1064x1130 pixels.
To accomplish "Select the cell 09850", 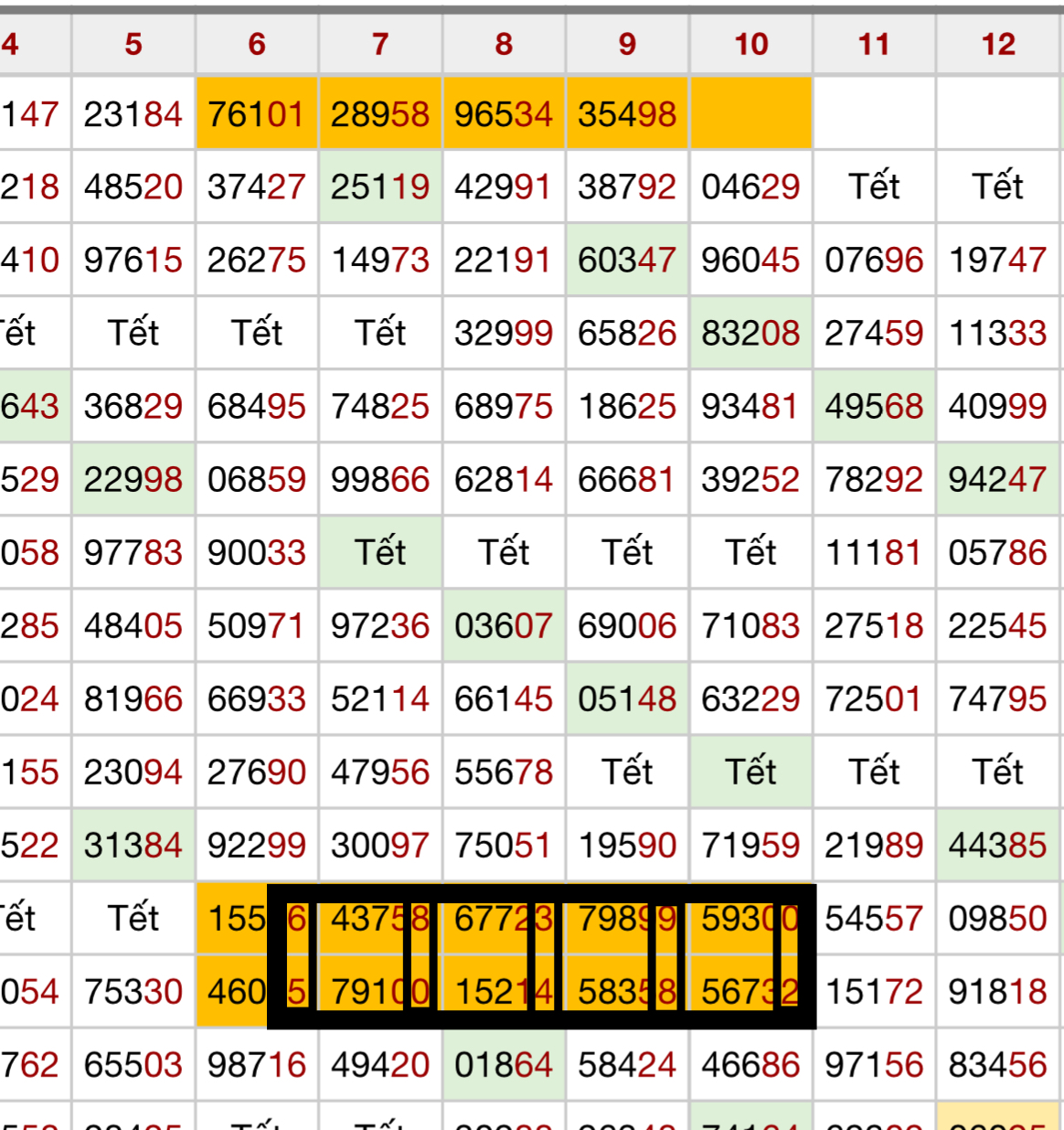I will (x=998, y=918).
